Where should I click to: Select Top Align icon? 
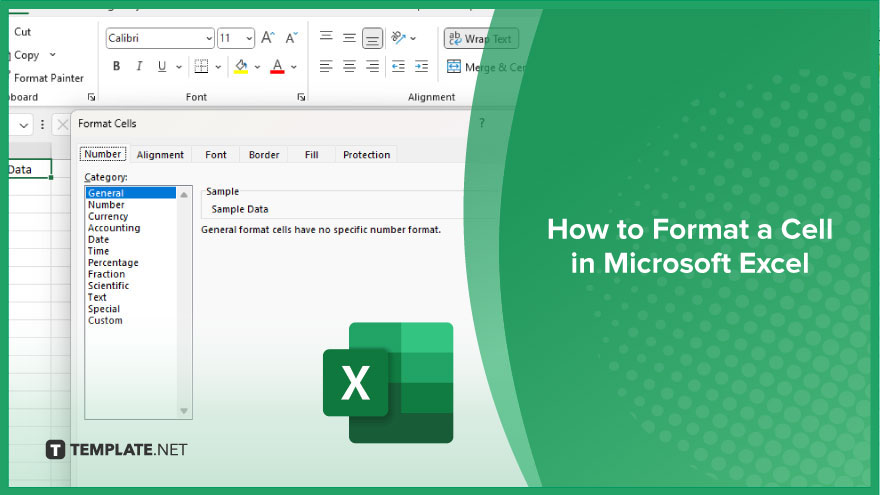[326, 38]
